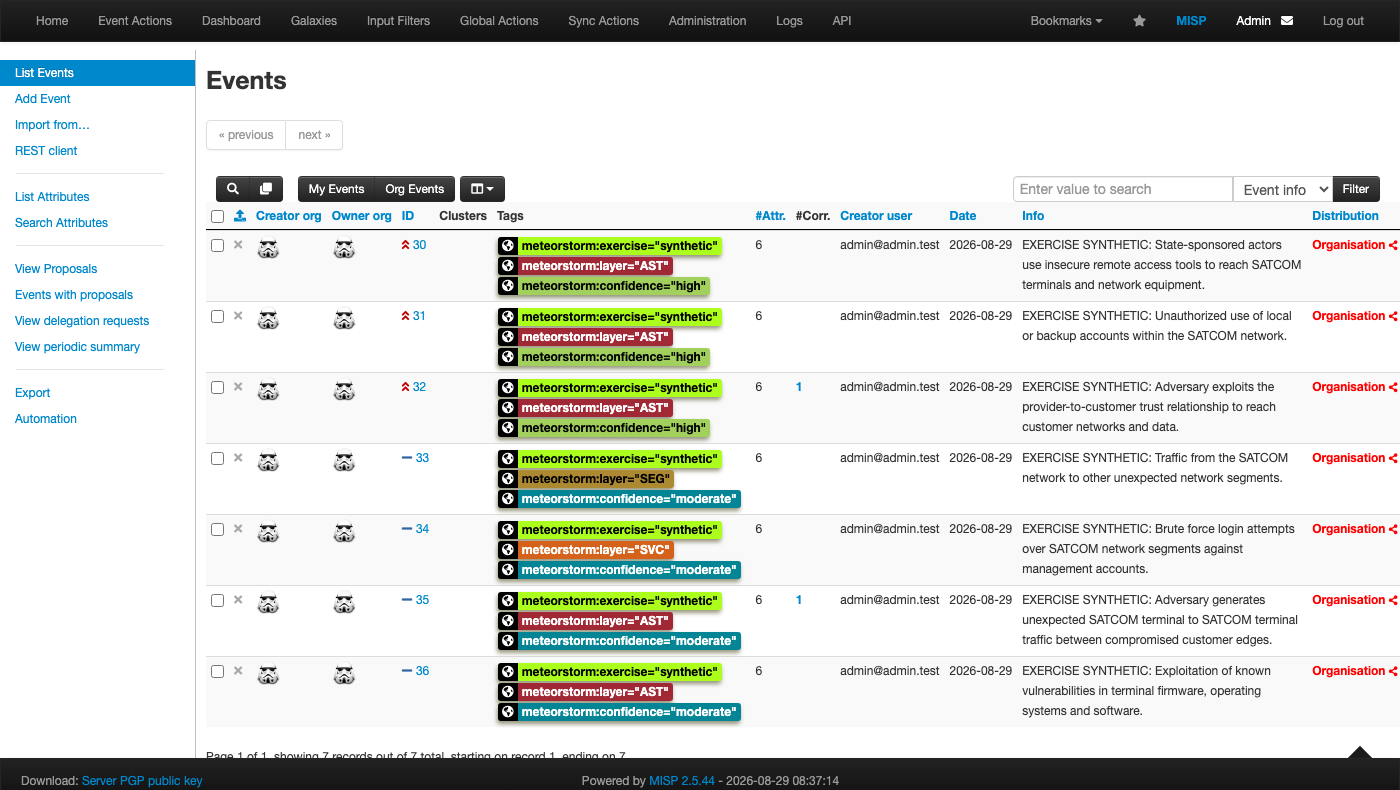The width and height of the screenshot is (1400, 790).
Task: Click the next pagination button
Action: (x=314, y=135)
